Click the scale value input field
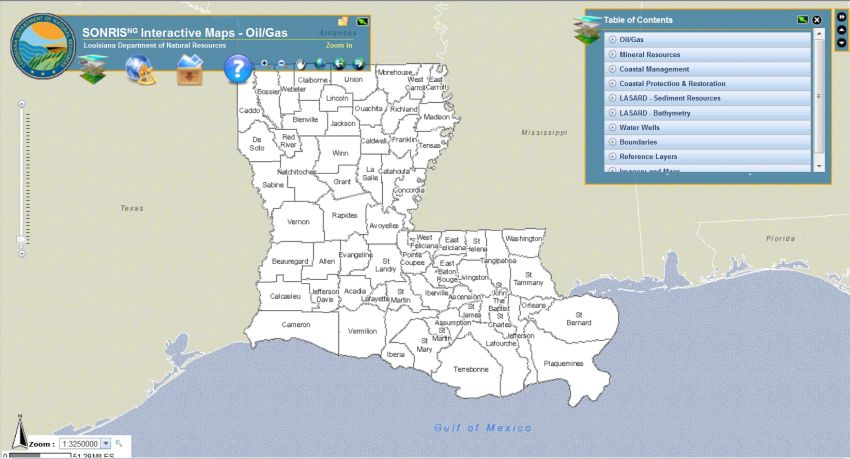The height and width of the screenshot is (459, 850). 78,443
